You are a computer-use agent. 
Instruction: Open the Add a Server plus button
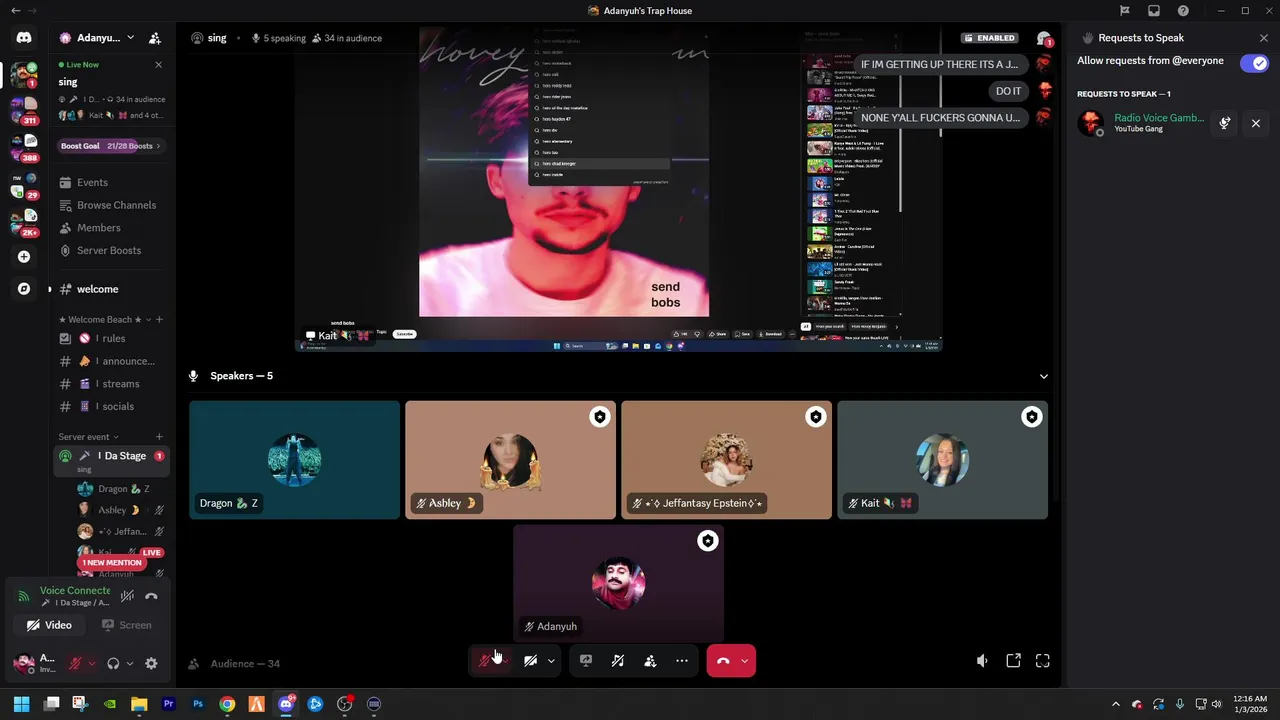tap(24, 257)
